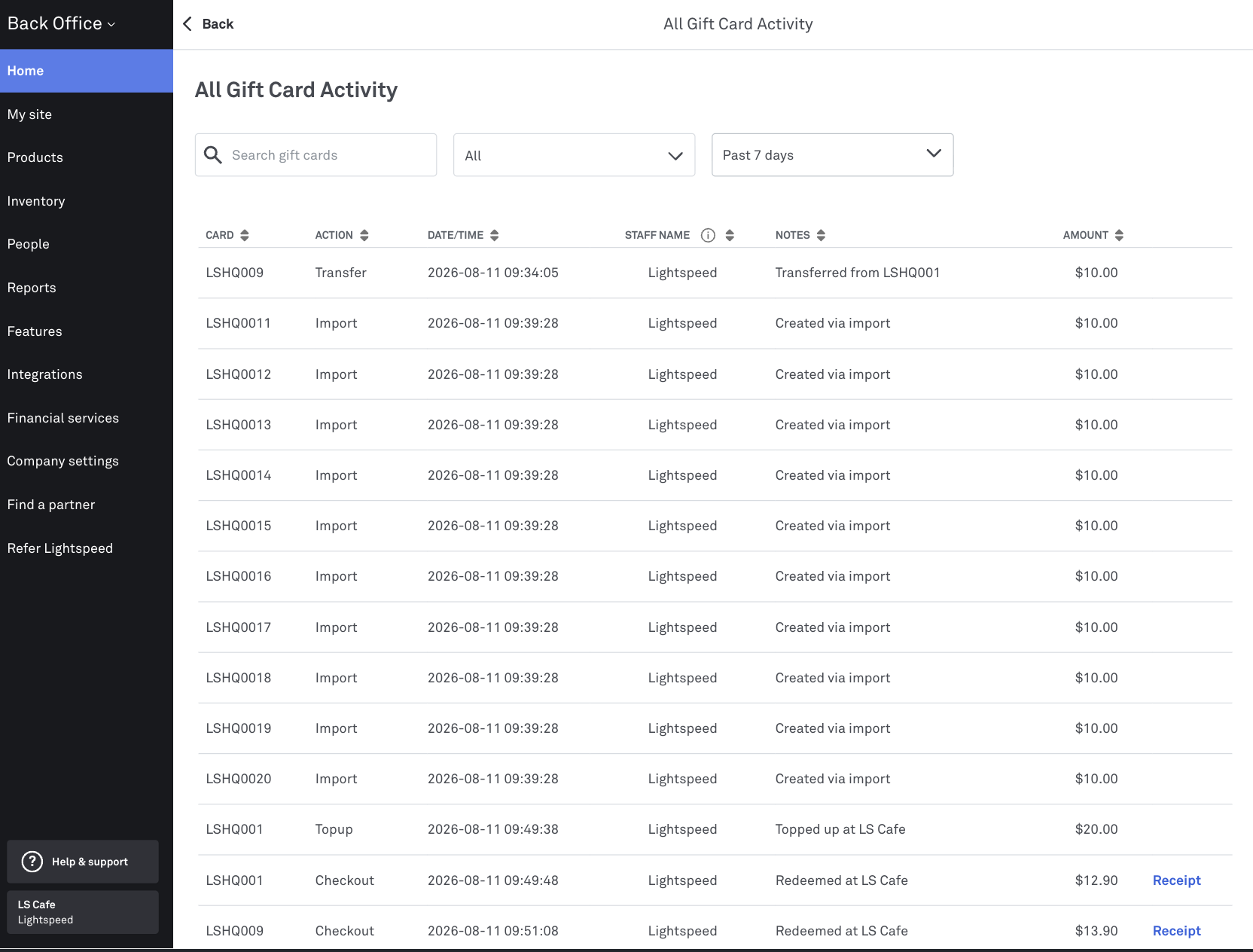The height and width of the screenshot is (952, 1253).
Task: Open Company settings
Action: click(x=87, y=461)
